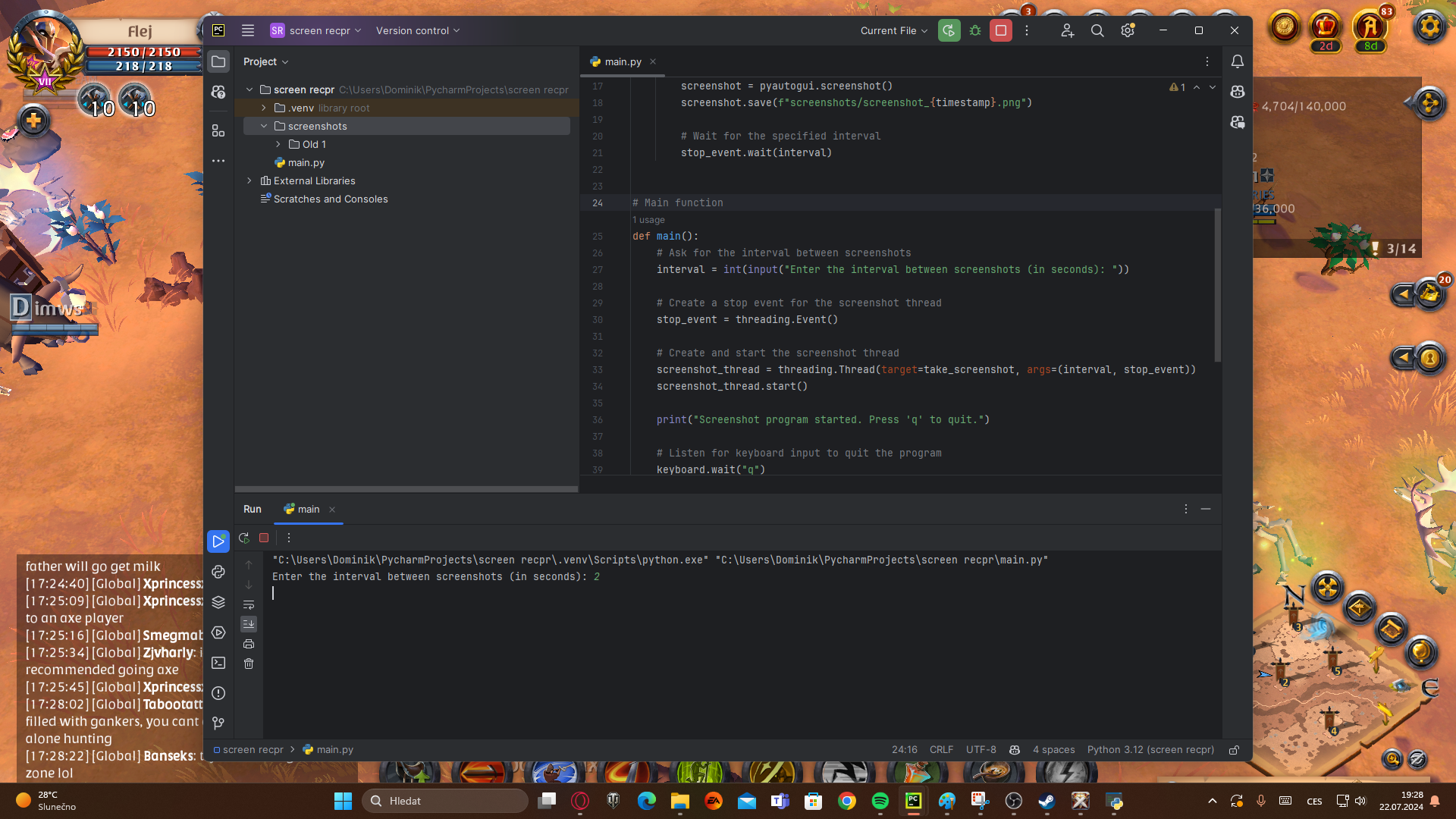Toggle read-only lock icon in status bar

point(1234,750)
